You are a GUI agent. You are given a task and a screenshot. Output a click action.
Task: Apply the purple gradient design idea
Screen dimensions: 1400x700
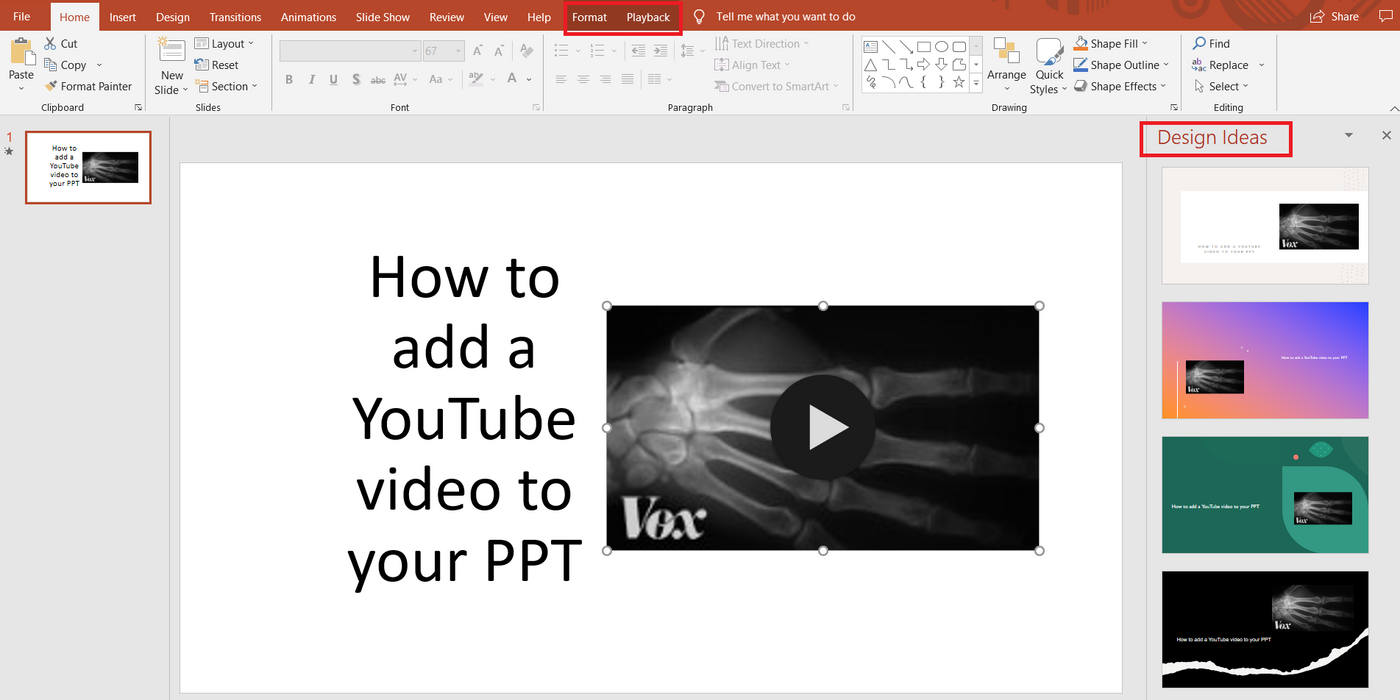coord(1265,360)
